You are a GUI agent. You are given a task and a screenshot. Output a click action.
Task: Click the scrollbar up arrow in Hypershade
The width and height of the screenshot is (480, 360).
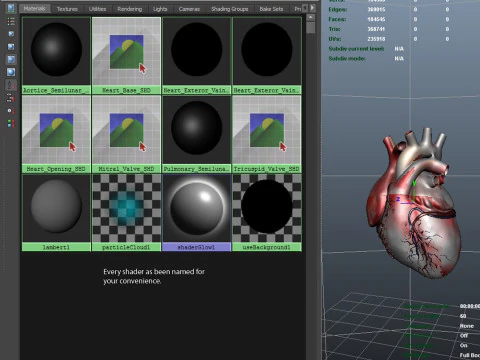click(310, 17)
